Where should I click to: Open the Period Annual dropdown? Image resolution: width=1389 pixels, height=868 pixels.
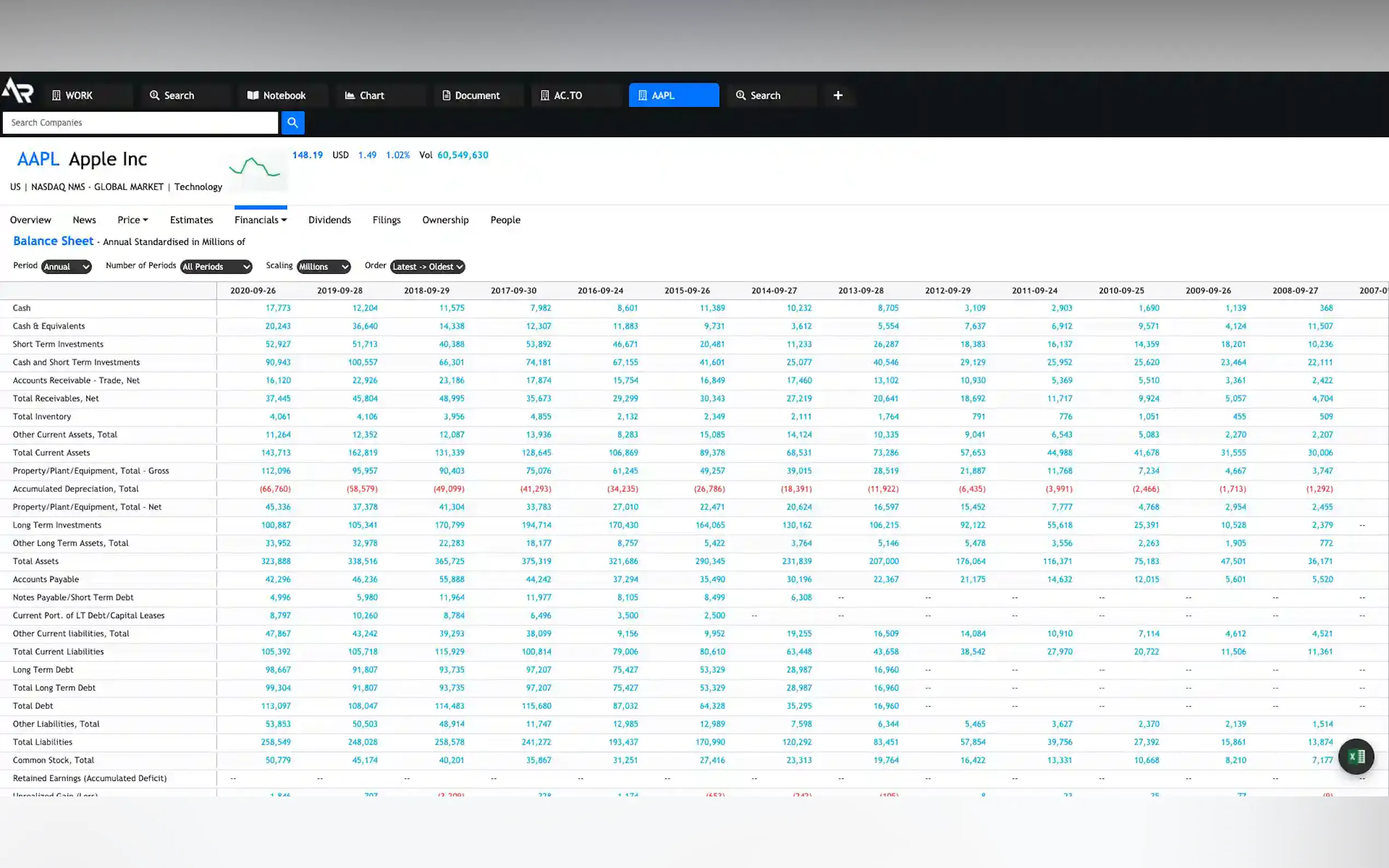[x=67, y=266]
